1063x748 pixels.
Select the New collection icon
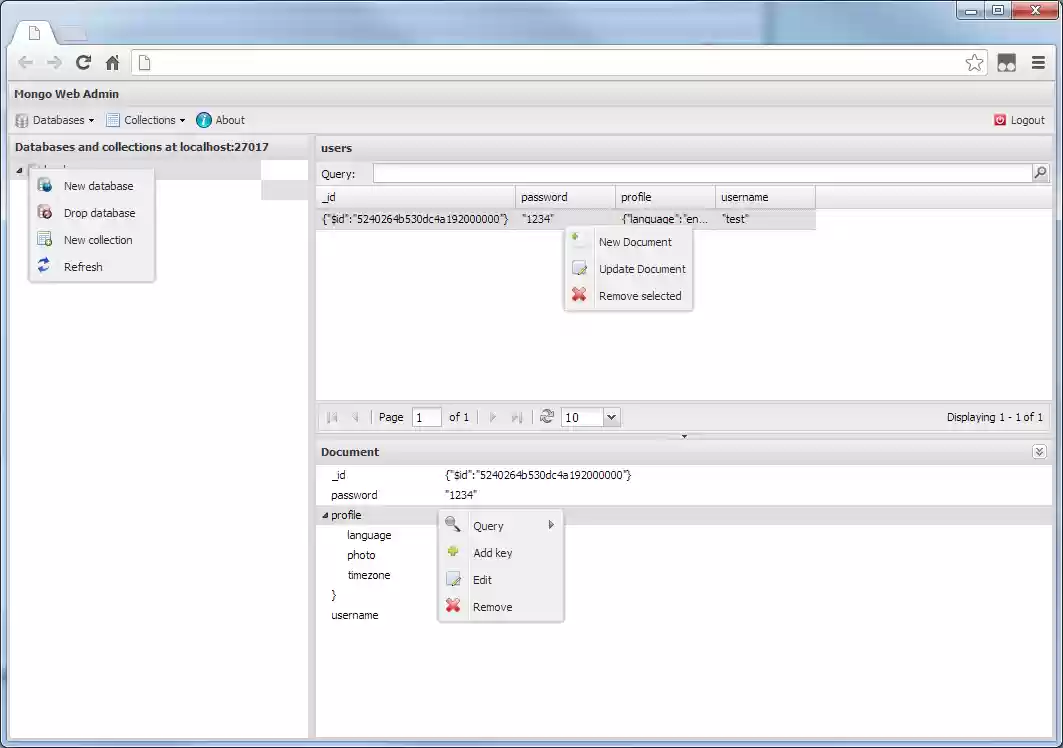point(43,239)
